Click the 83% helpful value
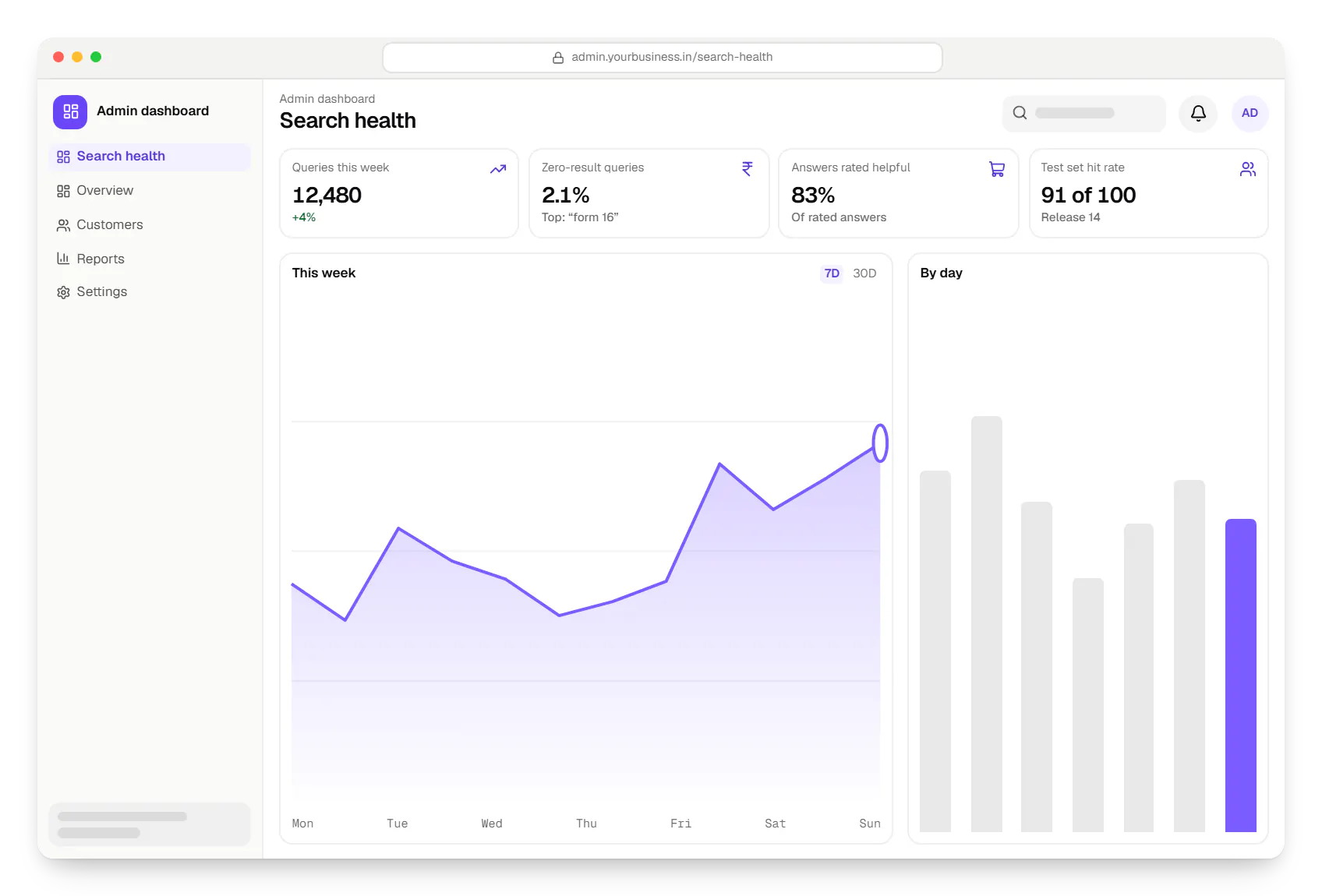Screen dimensions: 1322x896 click(813, 195)
